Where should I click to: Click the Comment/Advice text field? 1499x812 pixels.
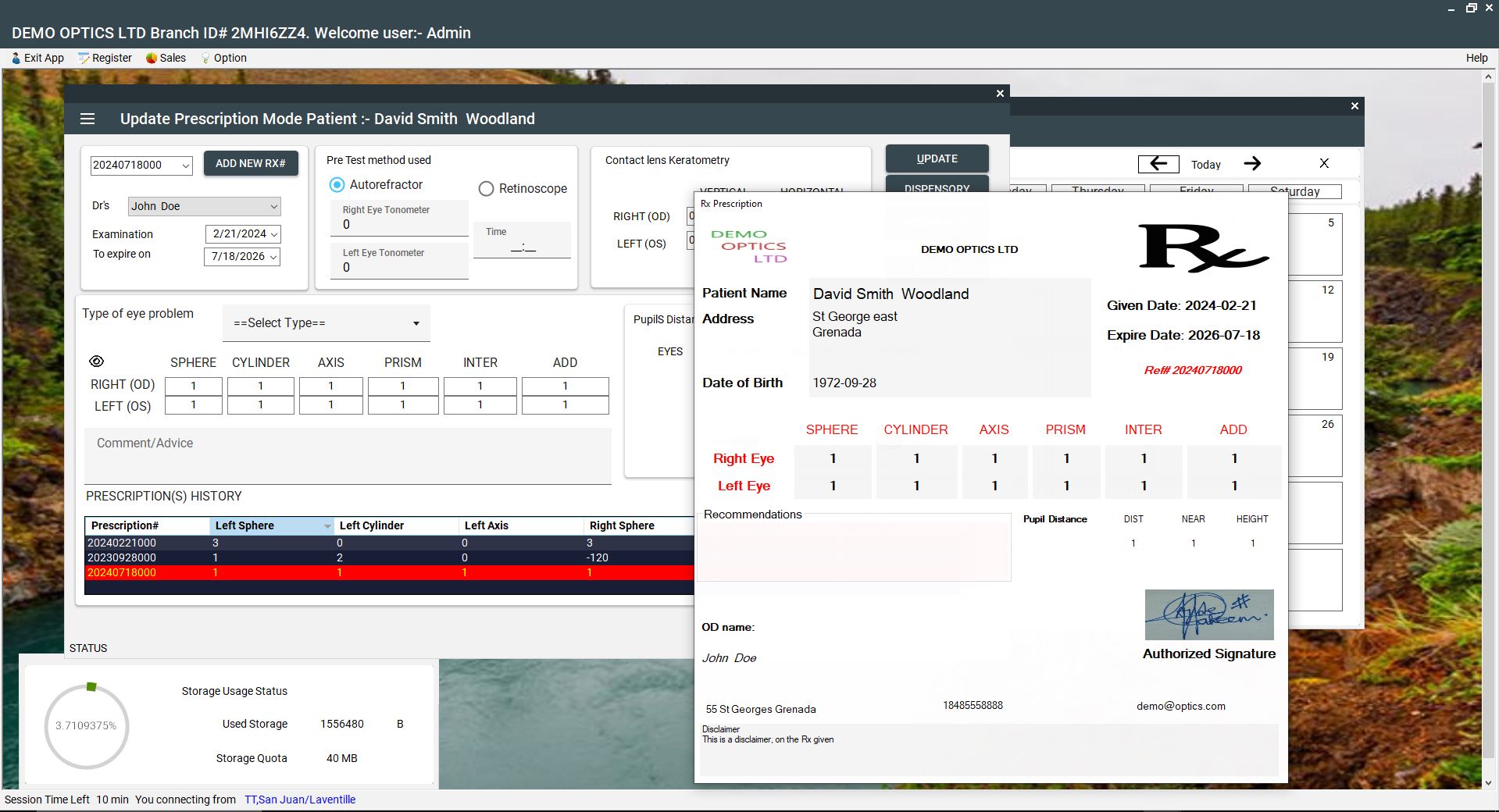point(348,456)
